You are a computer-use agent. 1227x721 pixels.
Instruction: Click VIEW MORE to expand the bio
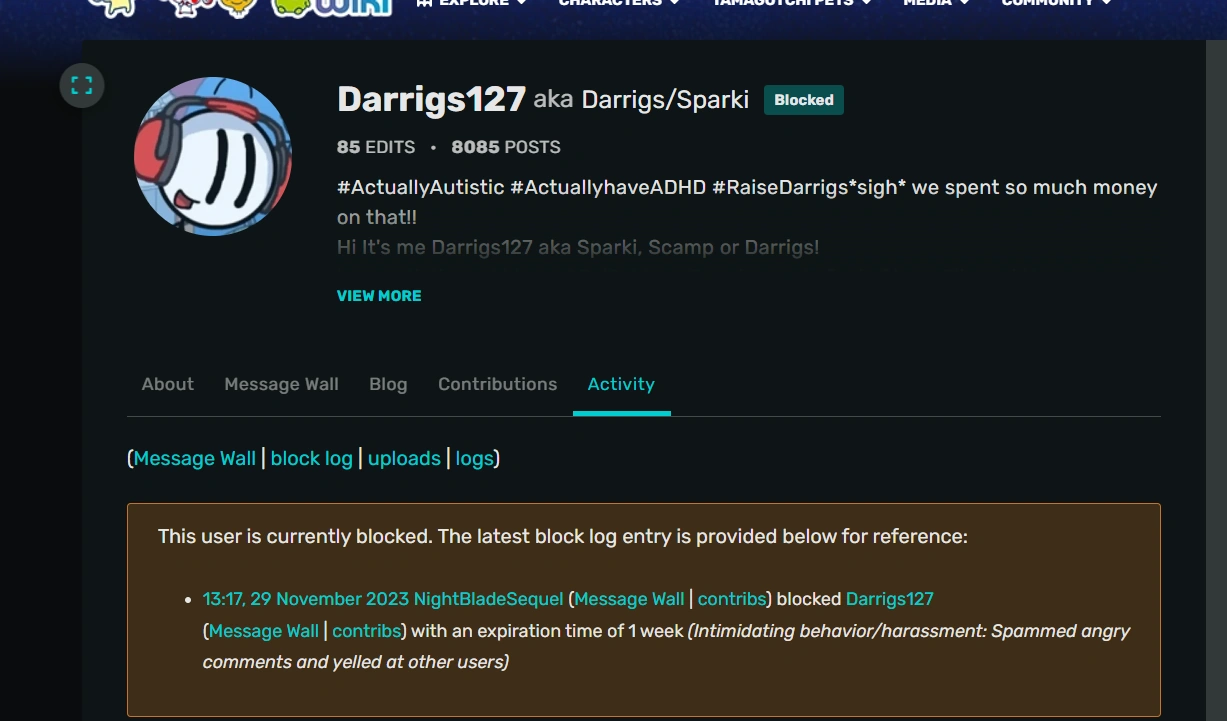click(x=379, y=295)
